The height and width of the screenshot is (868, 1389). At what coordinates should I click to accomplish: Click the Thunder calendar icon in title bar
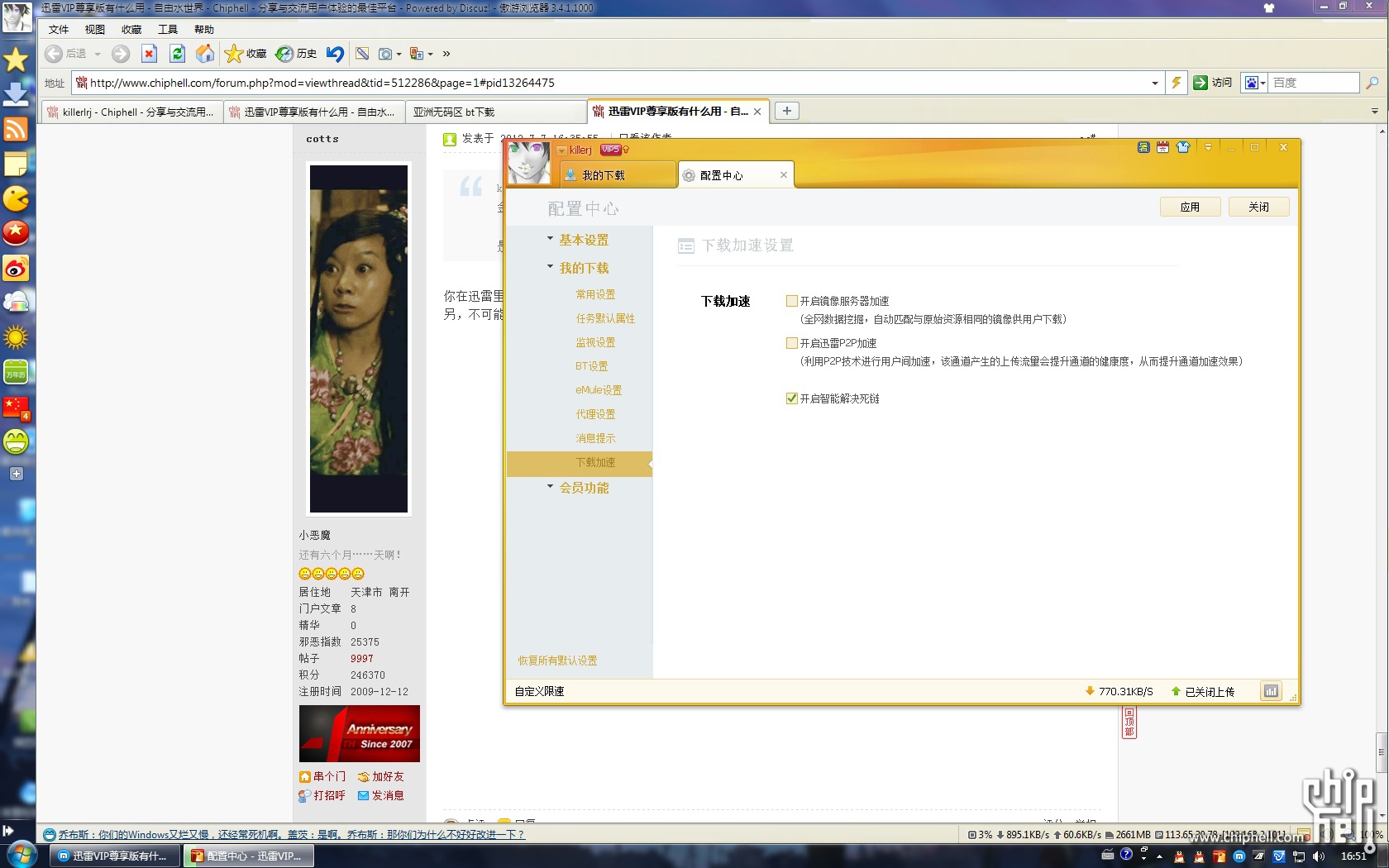click(1162, 147)
